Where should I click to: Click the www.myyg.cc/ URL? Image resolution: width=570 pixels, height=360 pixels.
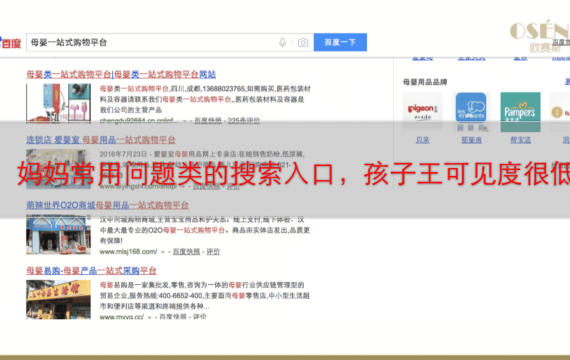pos(122,317)
